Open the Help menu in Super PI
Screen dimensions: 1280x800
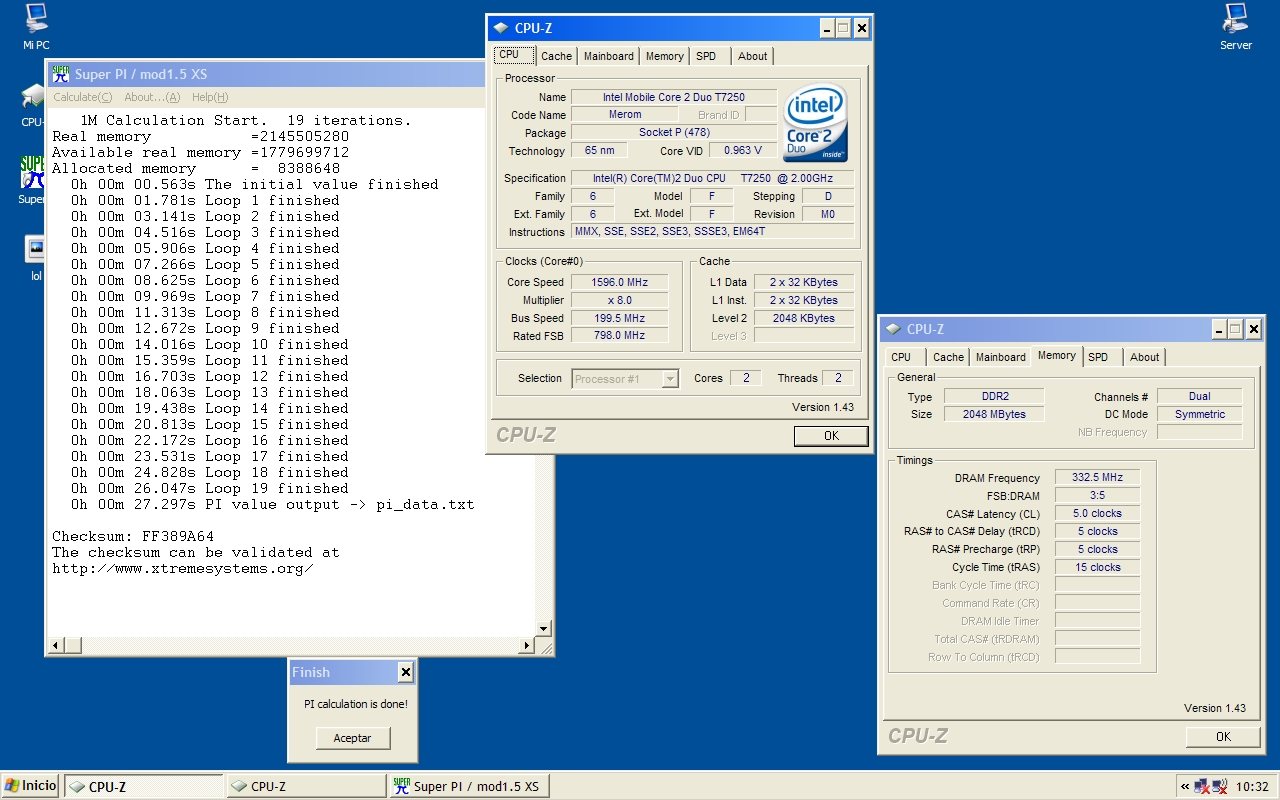click(x=210, y=97)
